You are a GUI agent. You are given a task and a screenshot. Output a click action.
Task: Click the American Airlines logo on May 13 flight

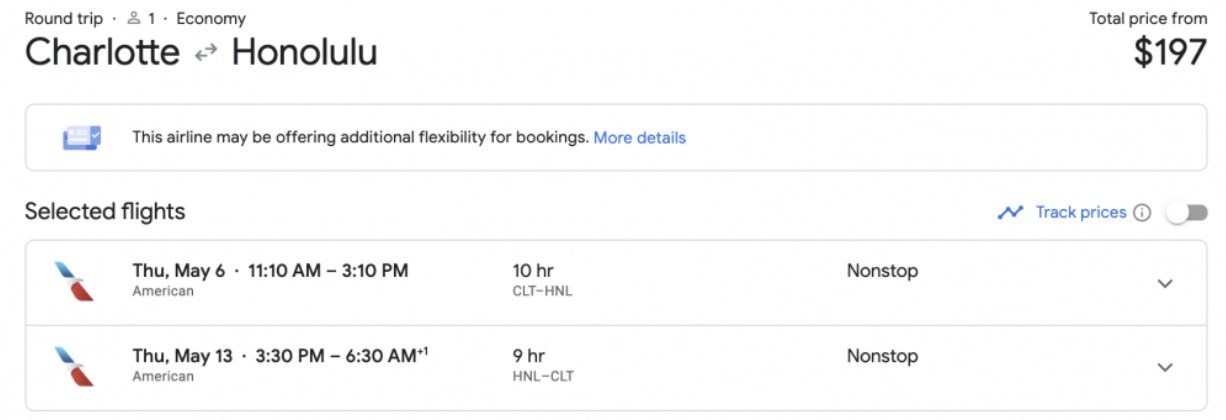coord(75,366)
